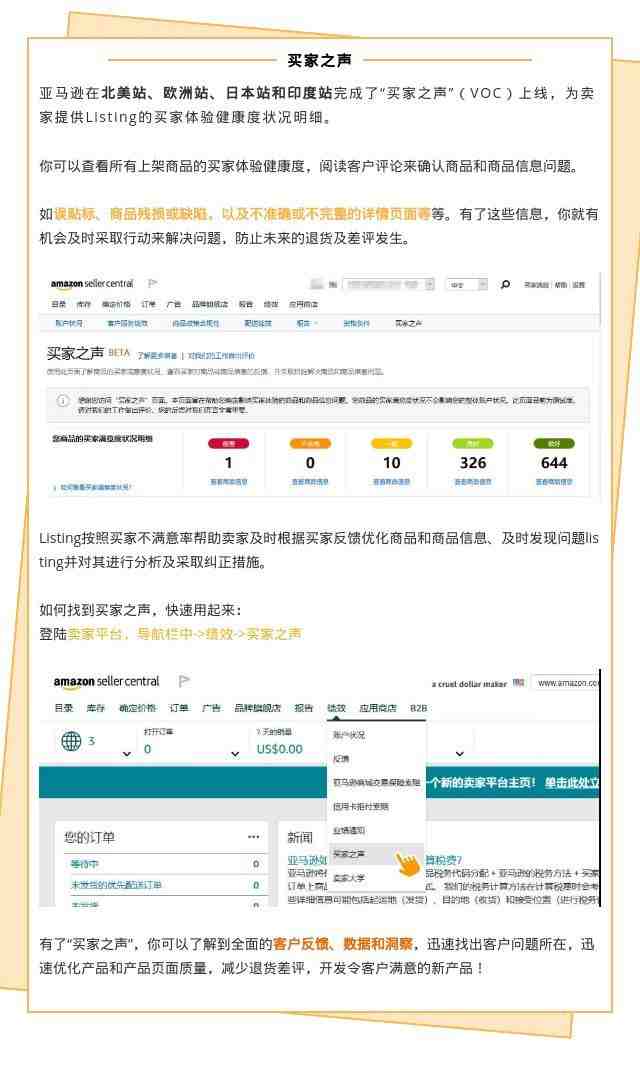640x1074 pixels.
Task: Click 查看商品信息 link under count 1
Action: [228, 482]
